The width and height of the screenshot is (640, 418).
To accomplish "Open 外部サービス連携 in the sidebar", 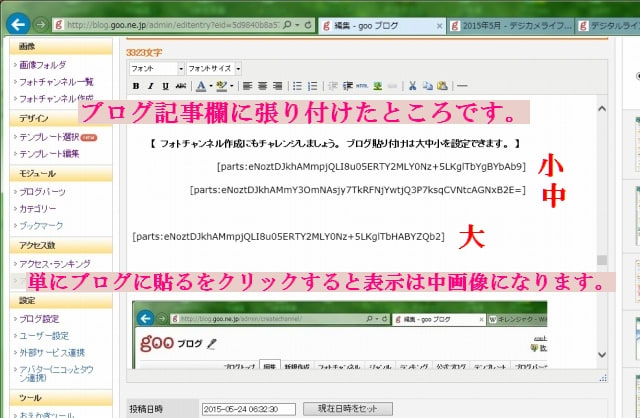I will tap(52, 353).
